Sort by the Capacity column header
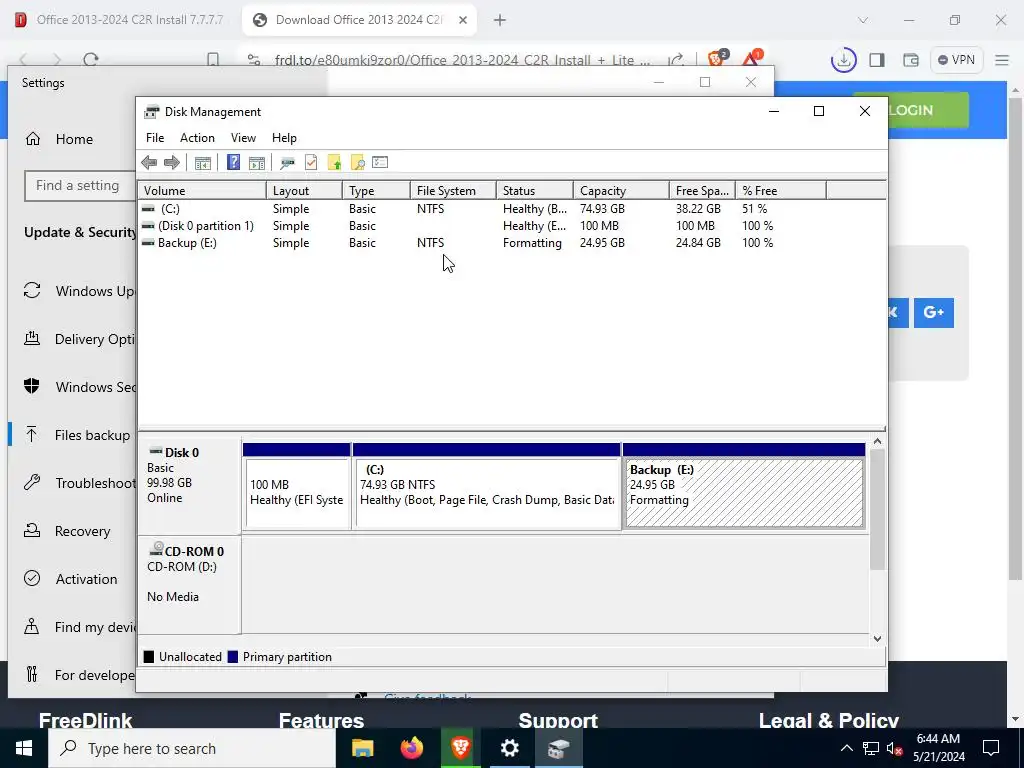 tap(621, 191)
